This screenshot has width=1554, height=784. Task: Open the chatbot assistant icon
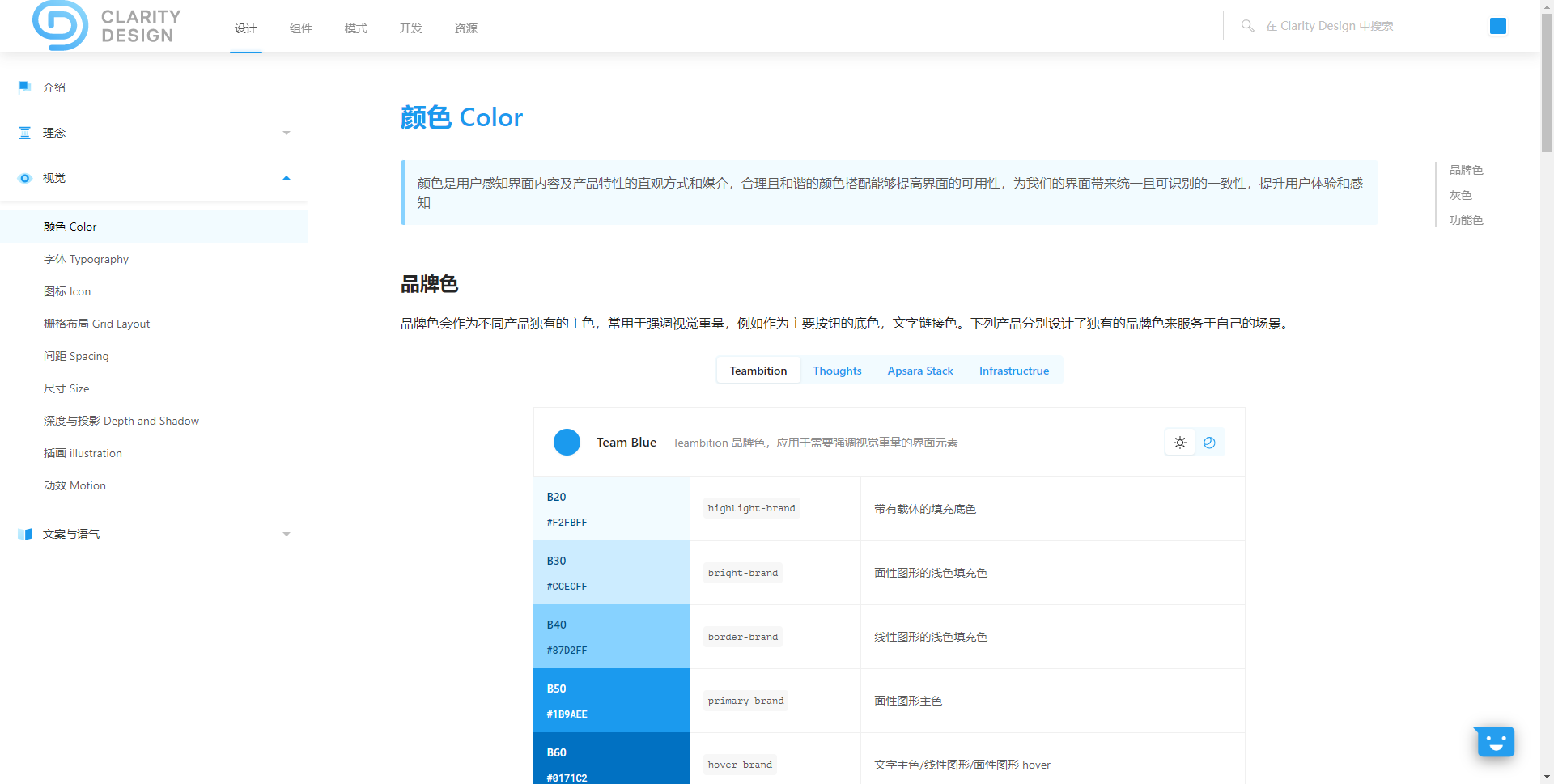pyautogui.click(x=1495, y=741)
